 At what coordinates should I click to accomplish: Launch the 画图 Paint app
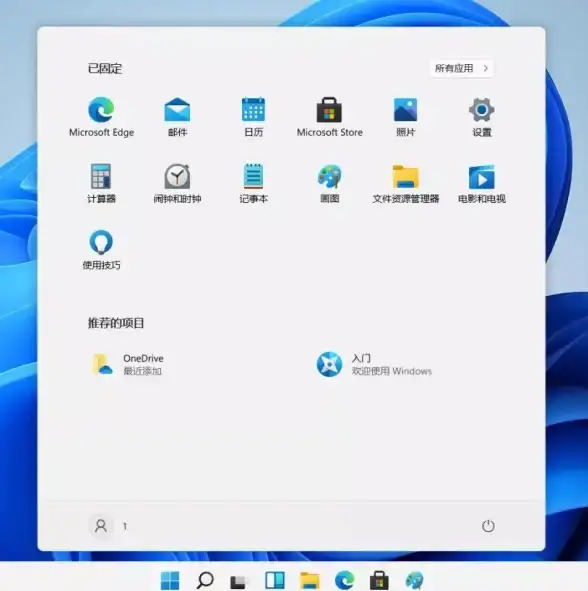pyautogui.click(x=329, y=183)
